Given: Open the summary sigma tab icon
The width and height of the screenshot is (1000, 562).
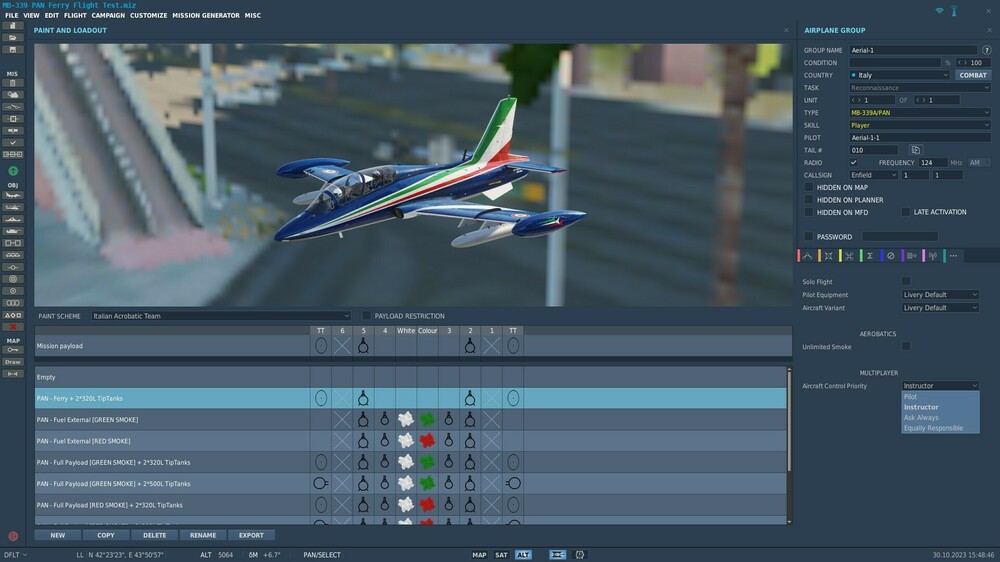Looking at the screenshot, I should point(870,256).
